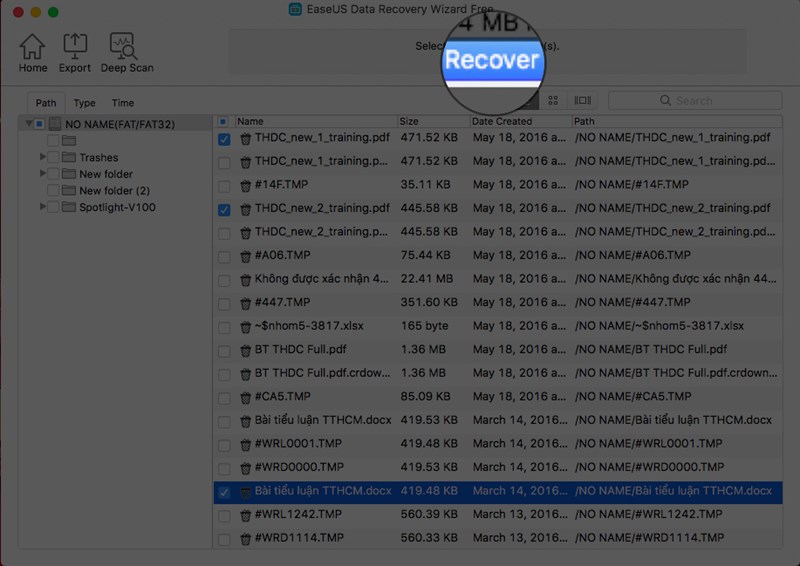Click trash icon beside #14F.TMP

[245, 185]
